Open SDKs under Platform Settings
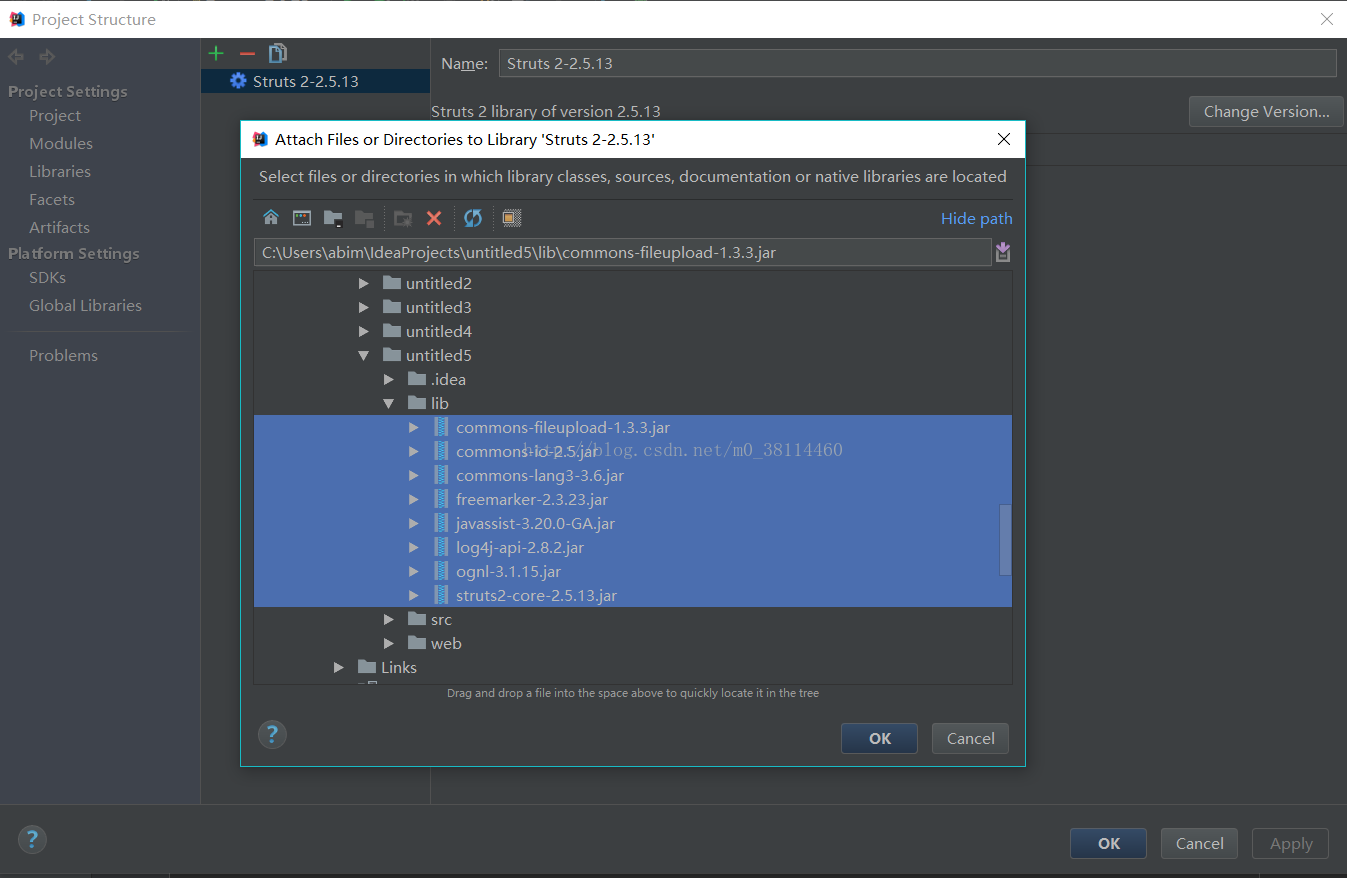The image size is (1347, 878). pyautogui.click(x=47, y=277)
